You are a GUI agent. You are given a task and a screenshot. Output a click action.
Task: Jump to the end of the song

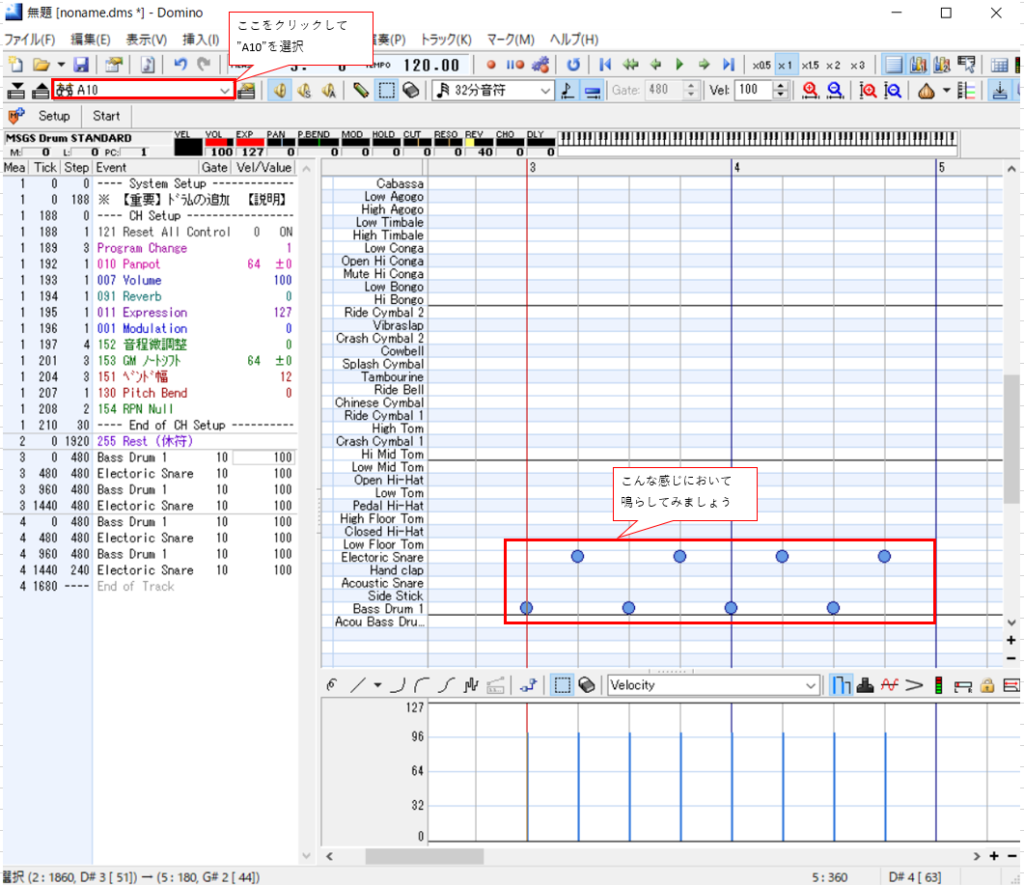pos(728,65)
